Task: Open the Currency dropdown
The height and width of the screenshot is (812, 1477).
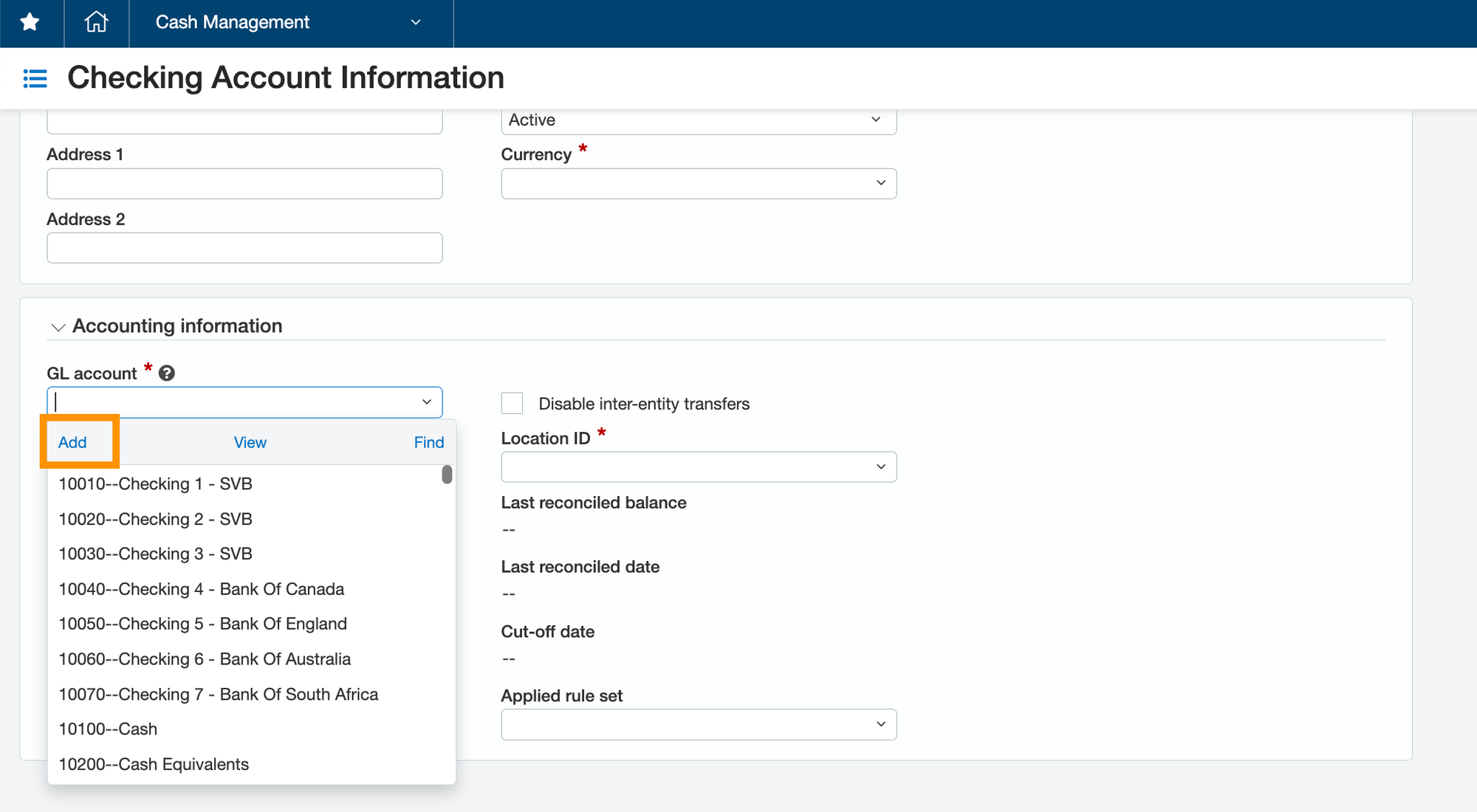Action: click(x=699, y=183)
